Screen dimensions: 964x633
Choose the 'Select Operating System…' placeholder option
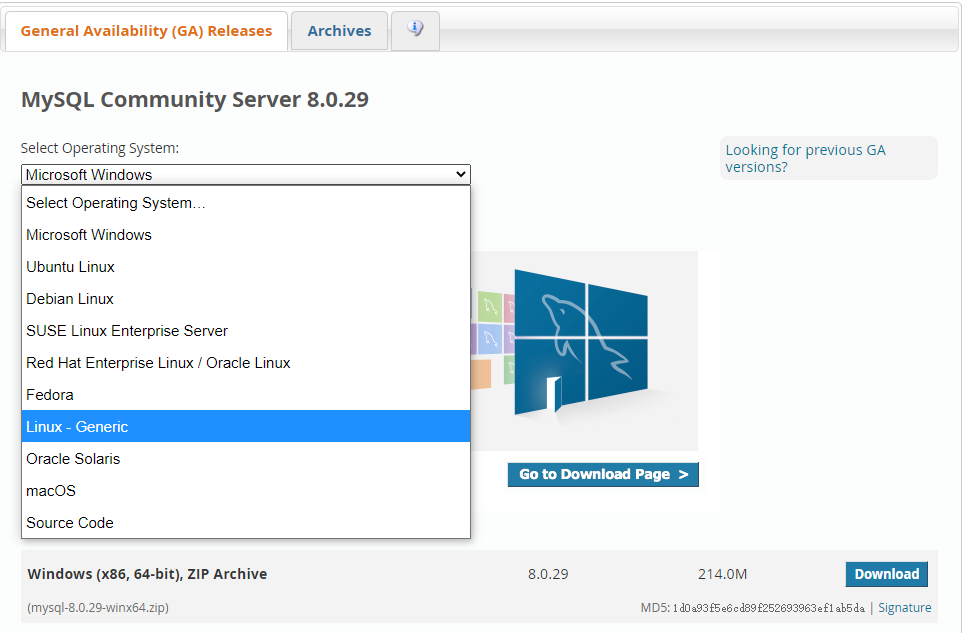pos(246,203)
